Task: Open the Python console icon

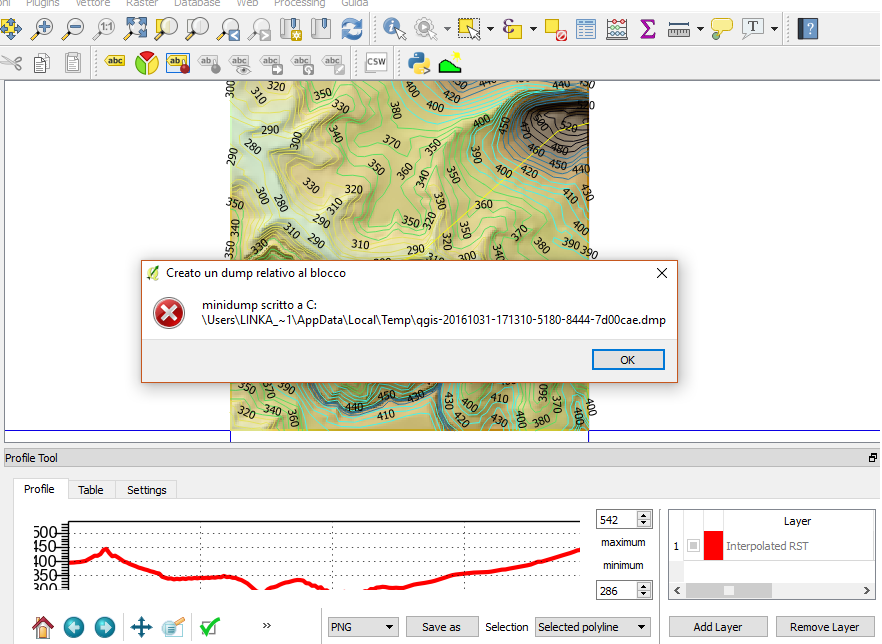Action: point(419,63)
